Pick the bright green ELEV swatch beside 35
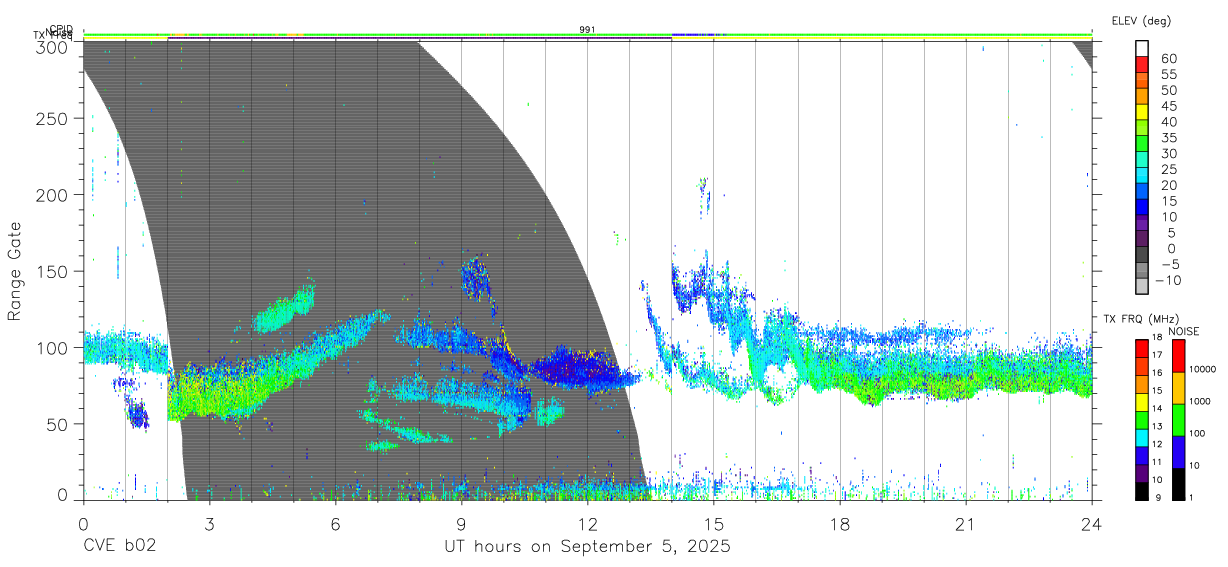Viewport: 1228px width, 567px height. 1143,143
